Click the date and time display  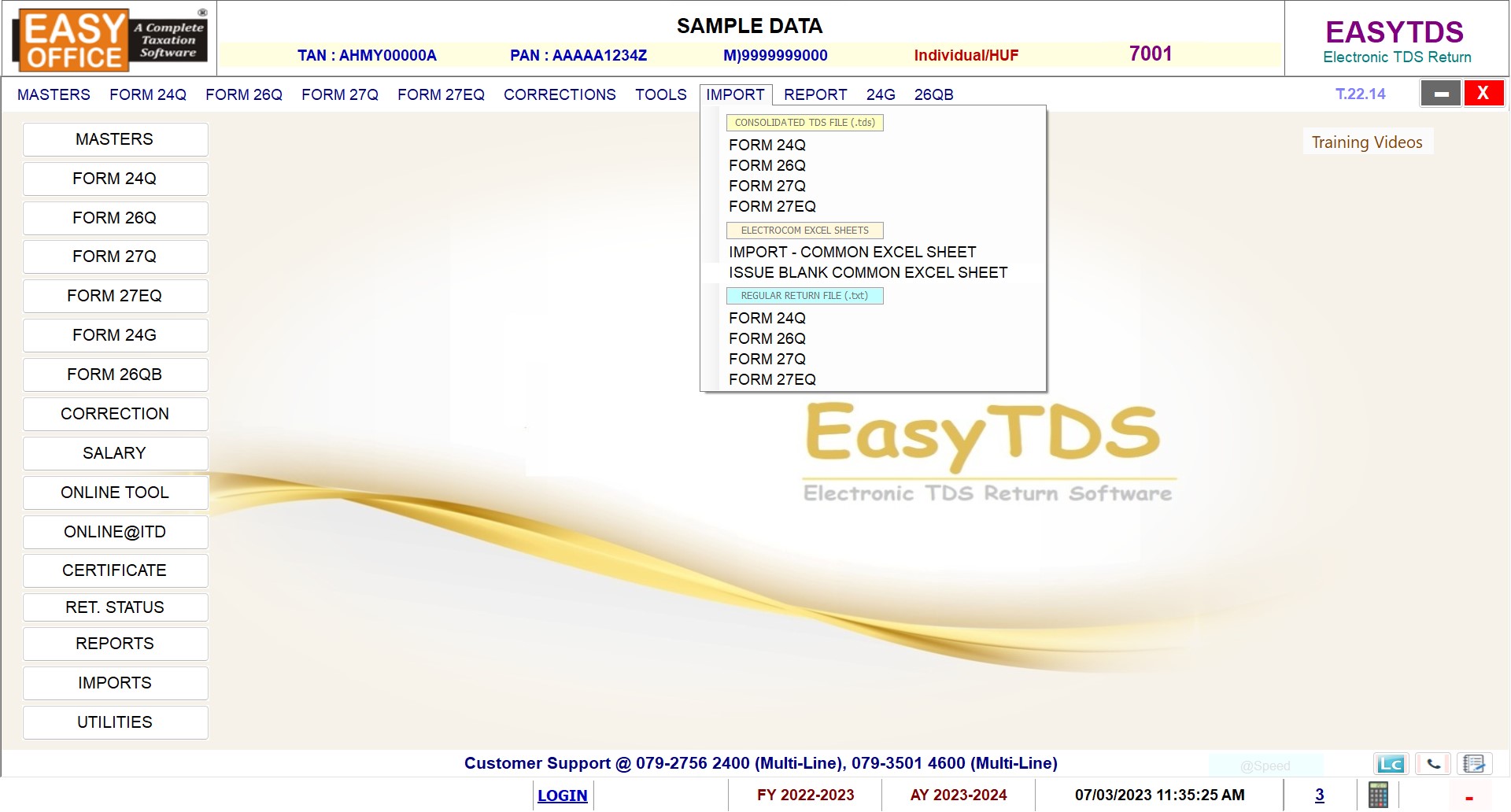pos(1159,795)
